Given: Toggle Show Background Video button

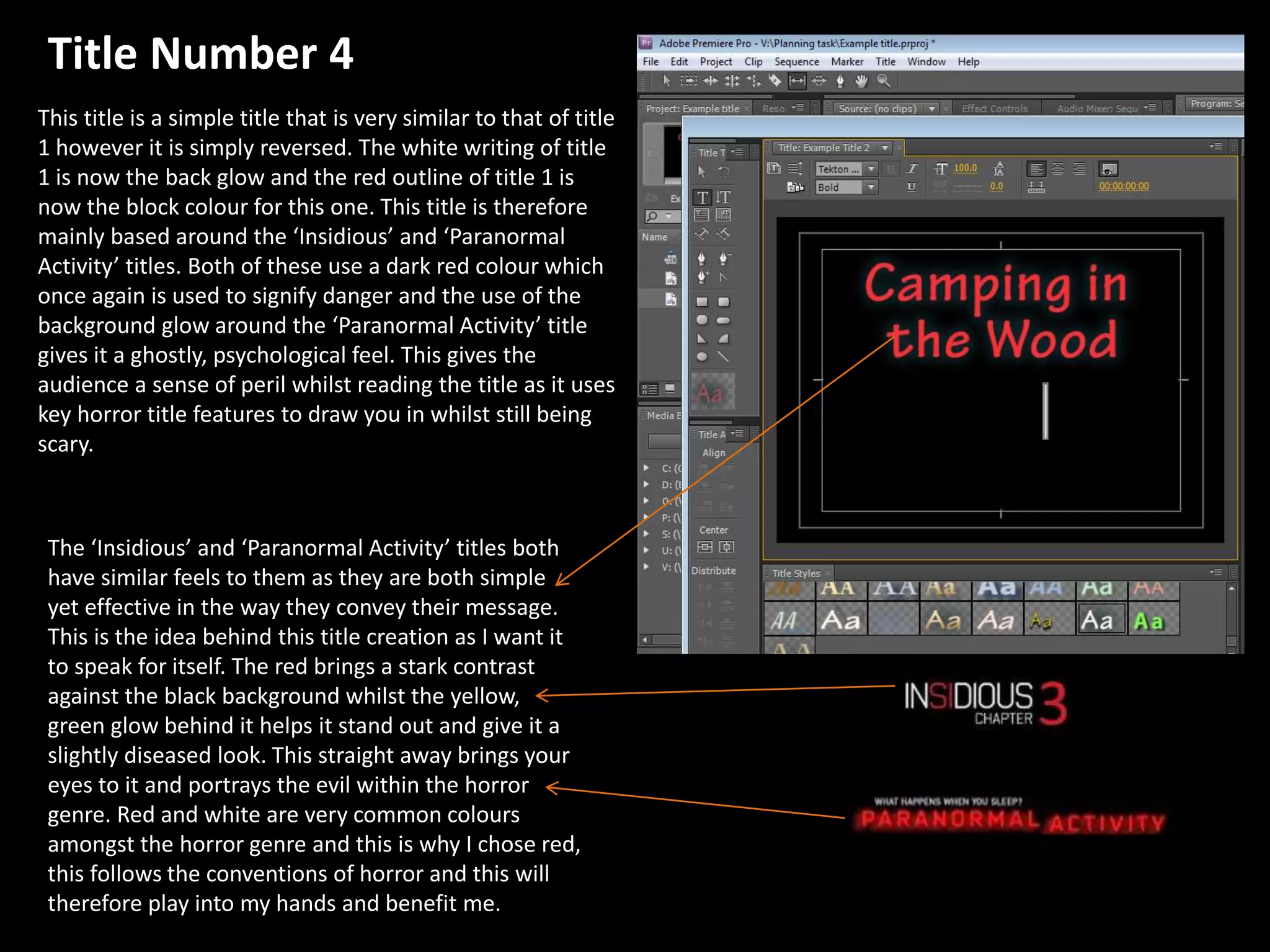Looking at the screenshot, I should click(1108, 169).
